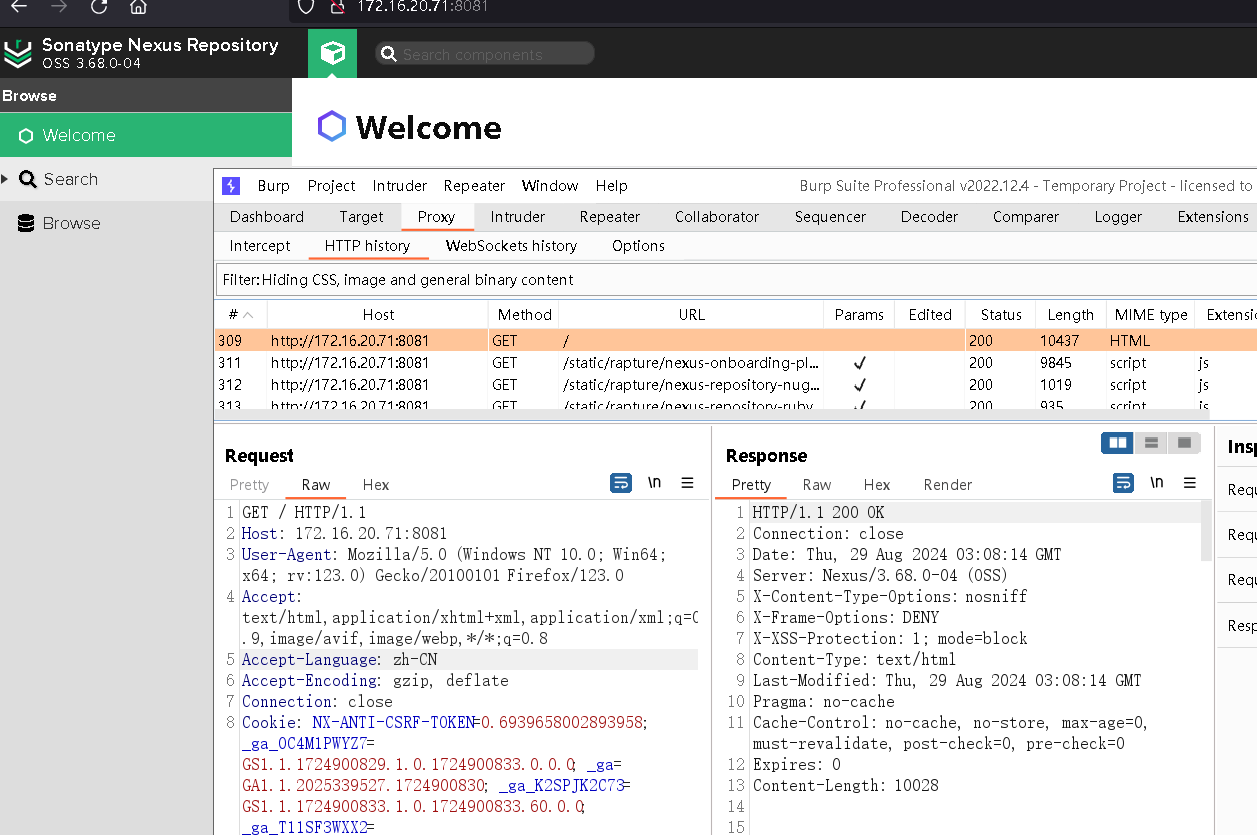The width and height of the screenshot is (1257, 835).
Task: Open the Request panel hamburger menu
Action: coord(687,483)
